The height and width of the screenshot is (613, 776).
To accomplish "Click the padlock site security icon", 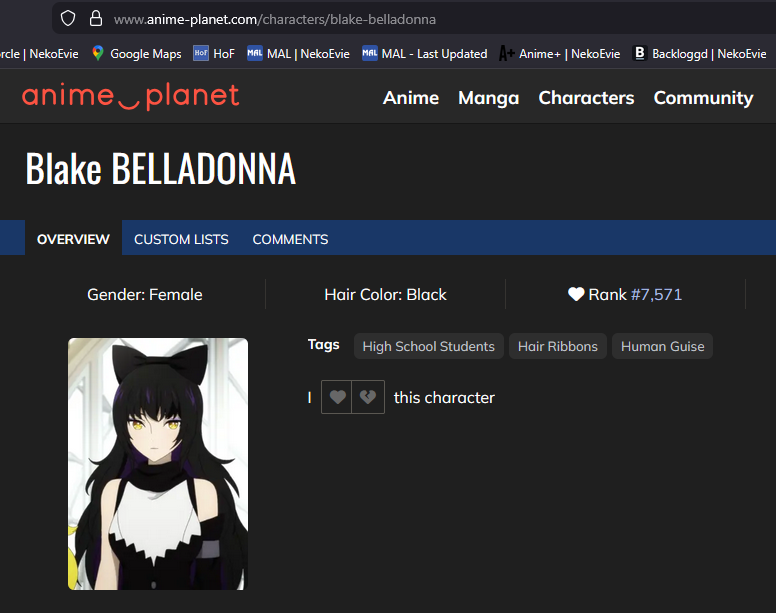I will point(96,19).
